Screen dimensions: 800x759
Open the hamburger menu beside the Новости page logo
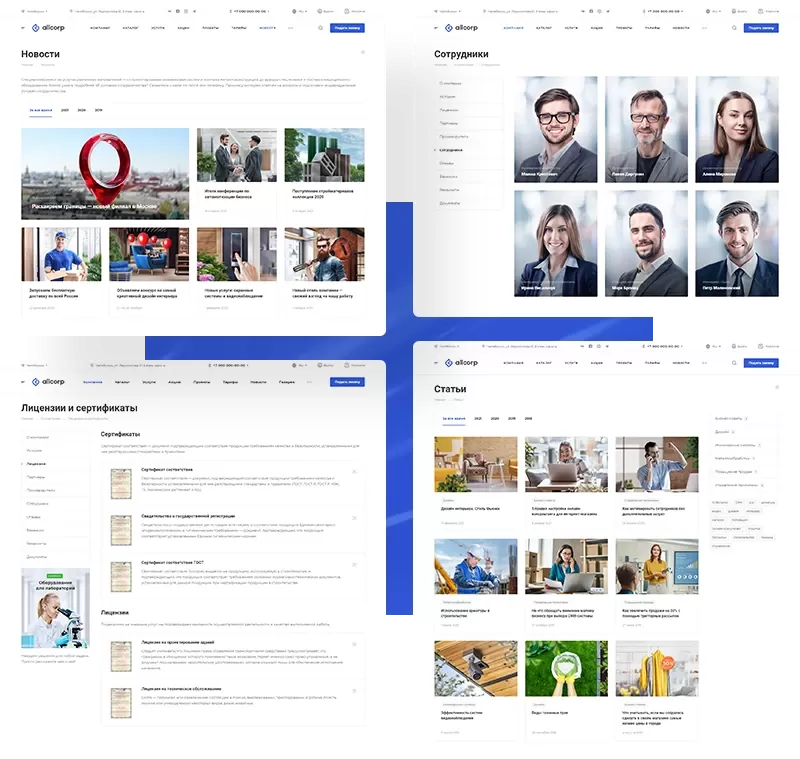pos(23,28)
